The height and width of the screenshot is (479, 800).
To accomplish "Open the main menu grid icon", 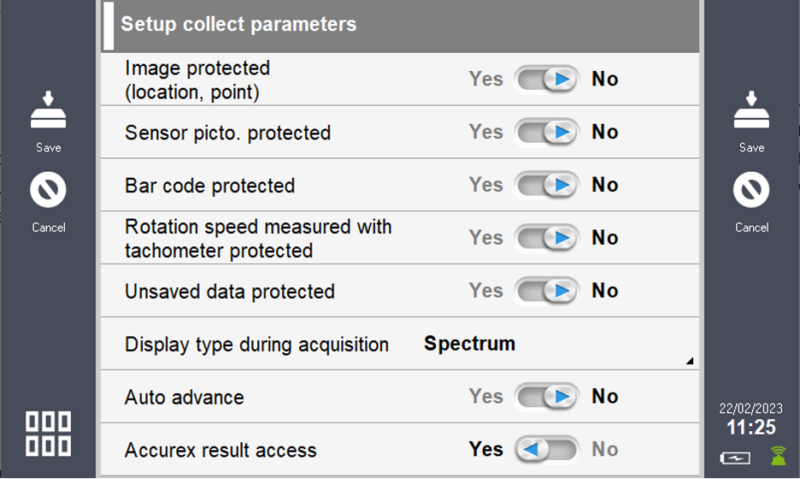I will coord(47,433).
